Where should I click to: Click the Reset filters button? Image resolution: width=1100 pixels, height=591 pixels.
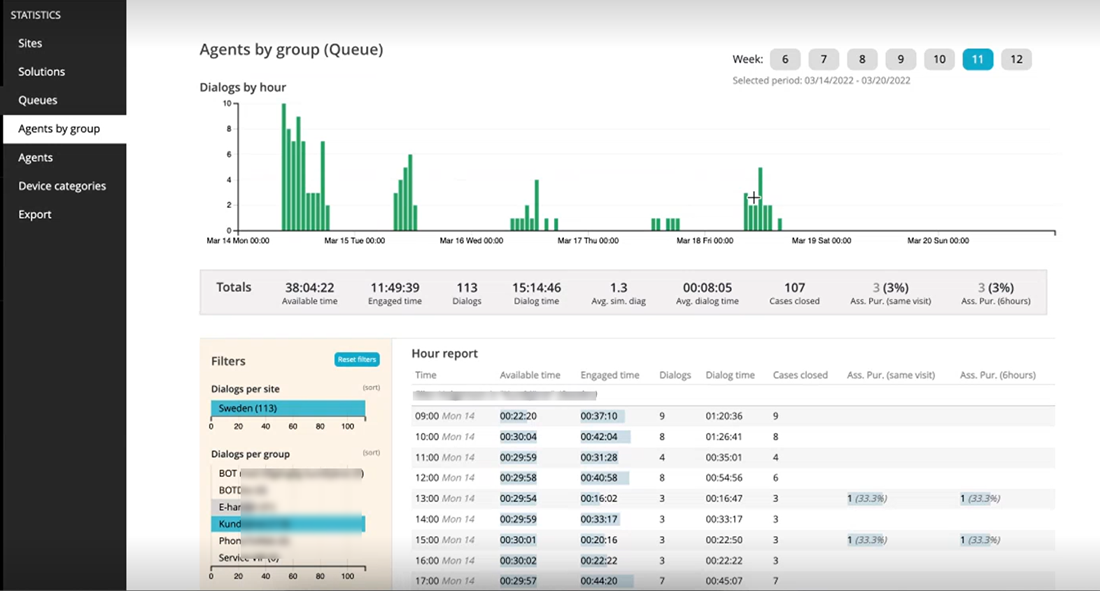point(357,360)
